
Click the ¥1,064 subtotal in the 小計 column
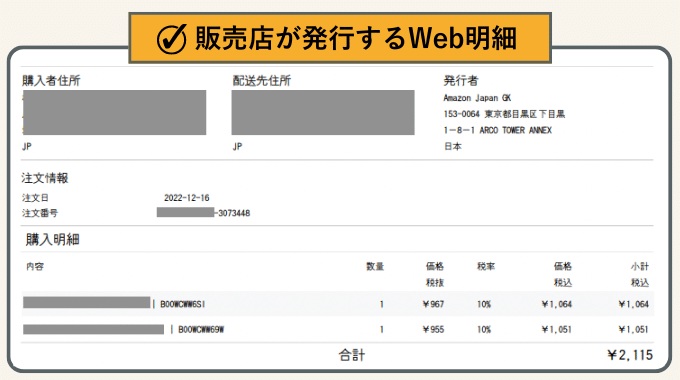(x=634, y=304)
